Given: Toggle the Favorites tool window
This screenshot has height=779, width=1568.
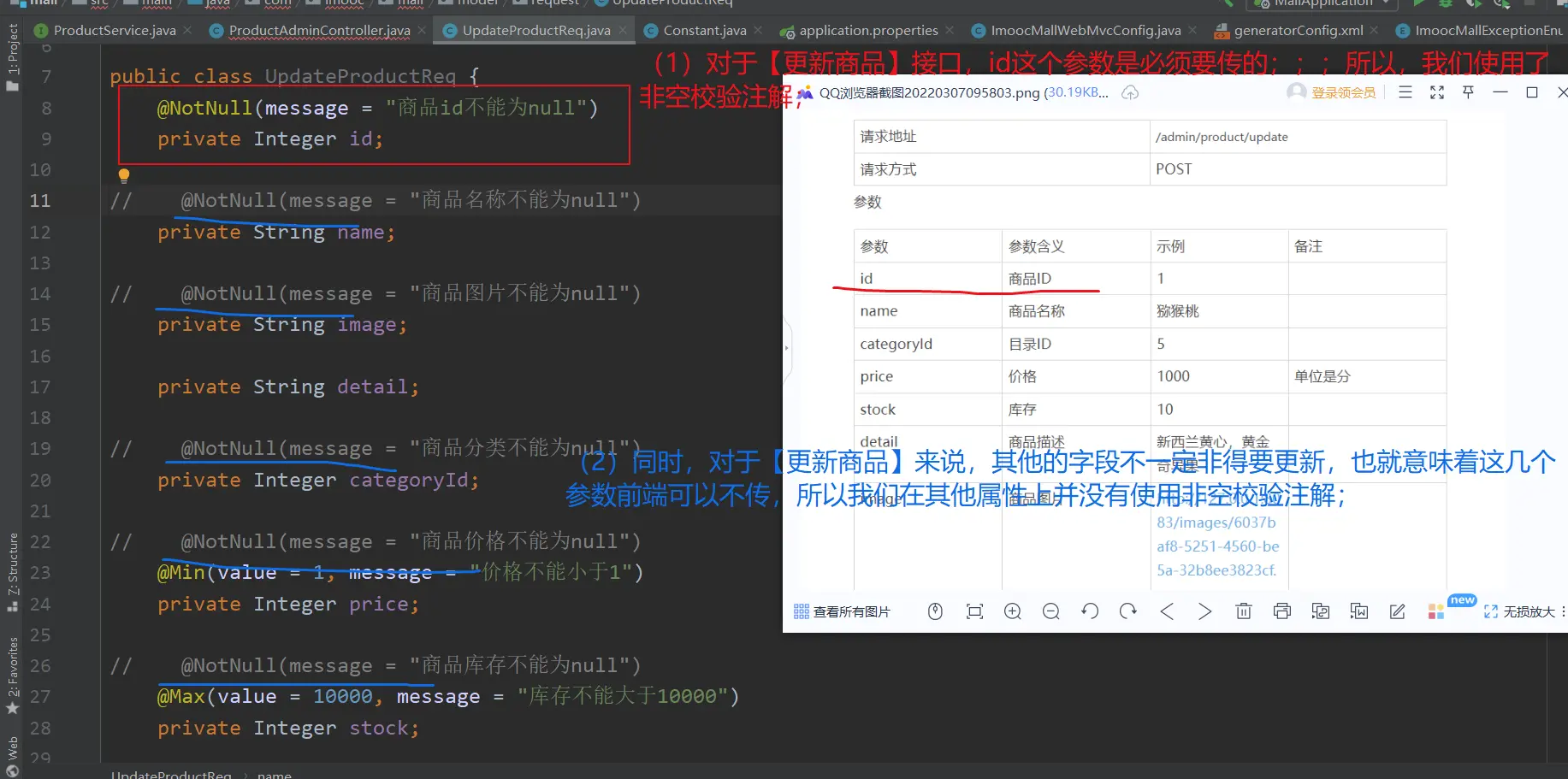Looking at the screenshot, I should coord(12,676).
